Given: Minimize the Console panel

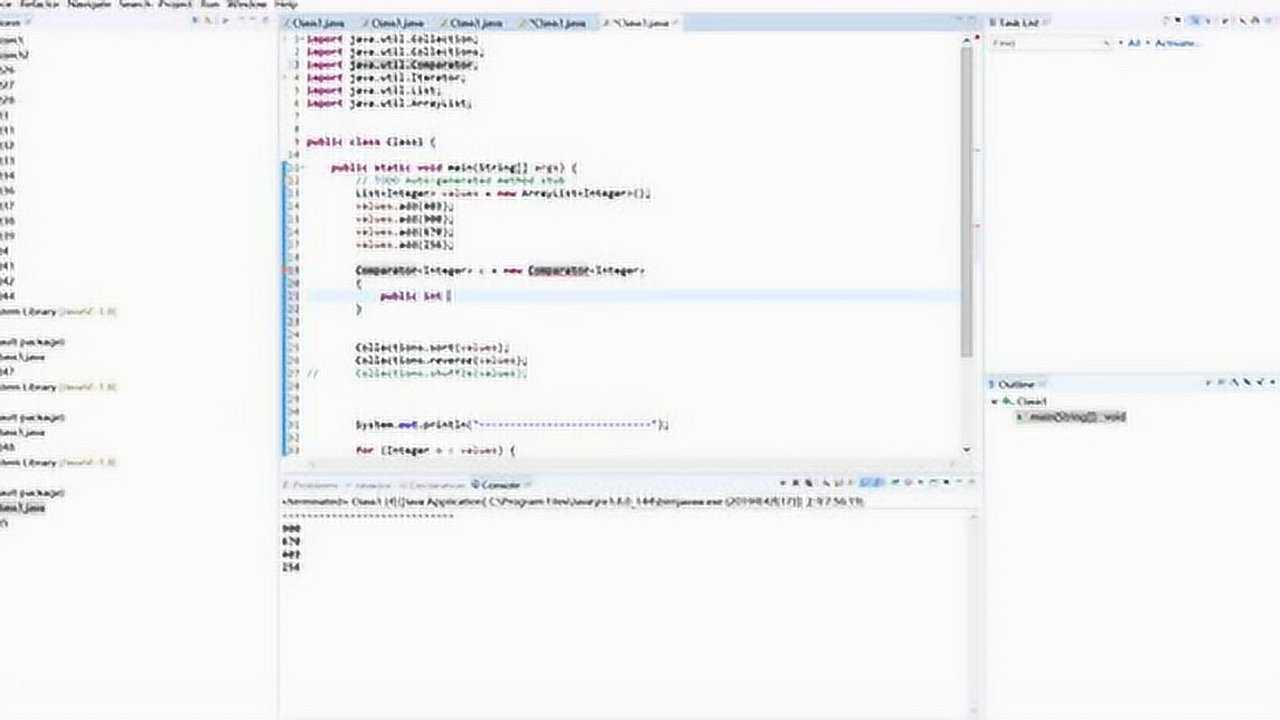Looking at the screenshot, I should click(x=957, y=483).
